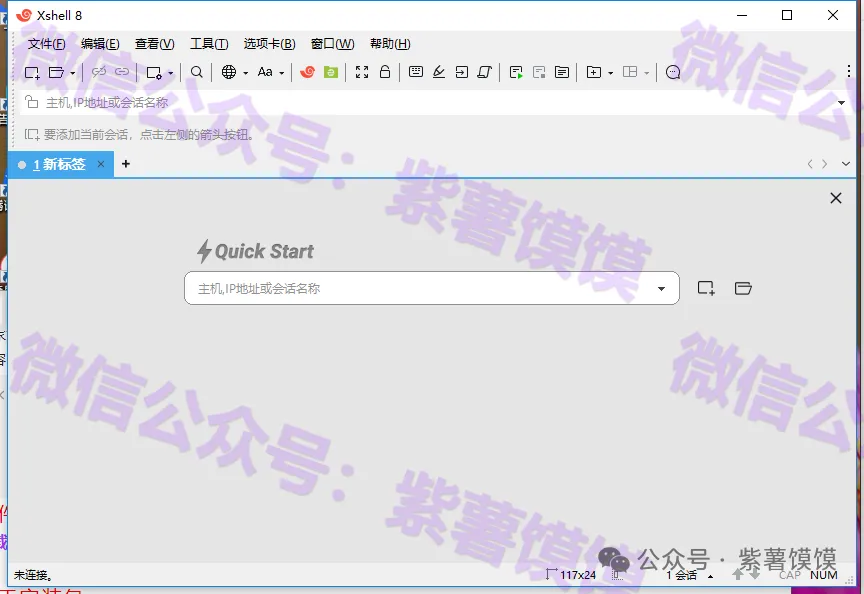864x594 pixels.
Task: Click the keyboard icon in toolbar
Action: tap(415, 72)
